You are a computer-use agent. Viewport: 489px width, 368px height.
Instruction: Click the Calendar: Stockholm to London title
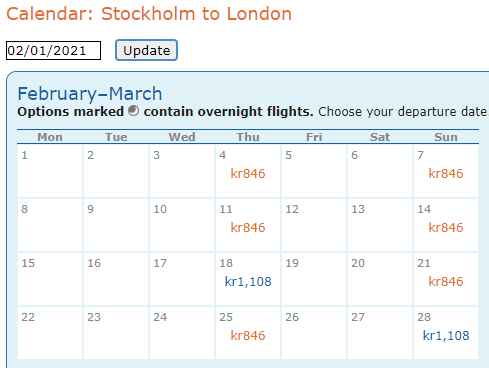pos(149,14)
